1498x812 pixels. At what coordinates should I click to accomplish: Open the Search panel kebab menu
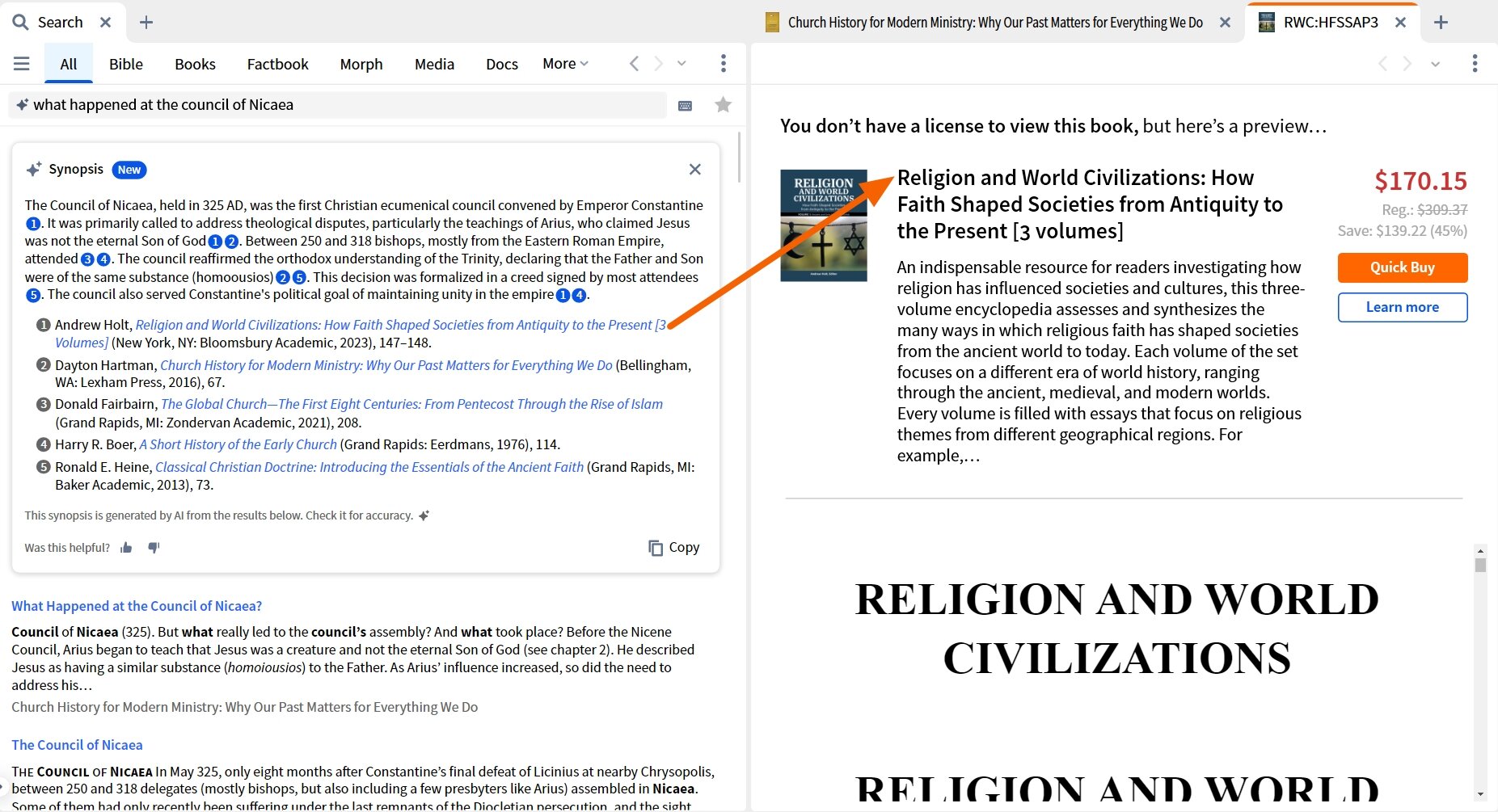point(724,63)
